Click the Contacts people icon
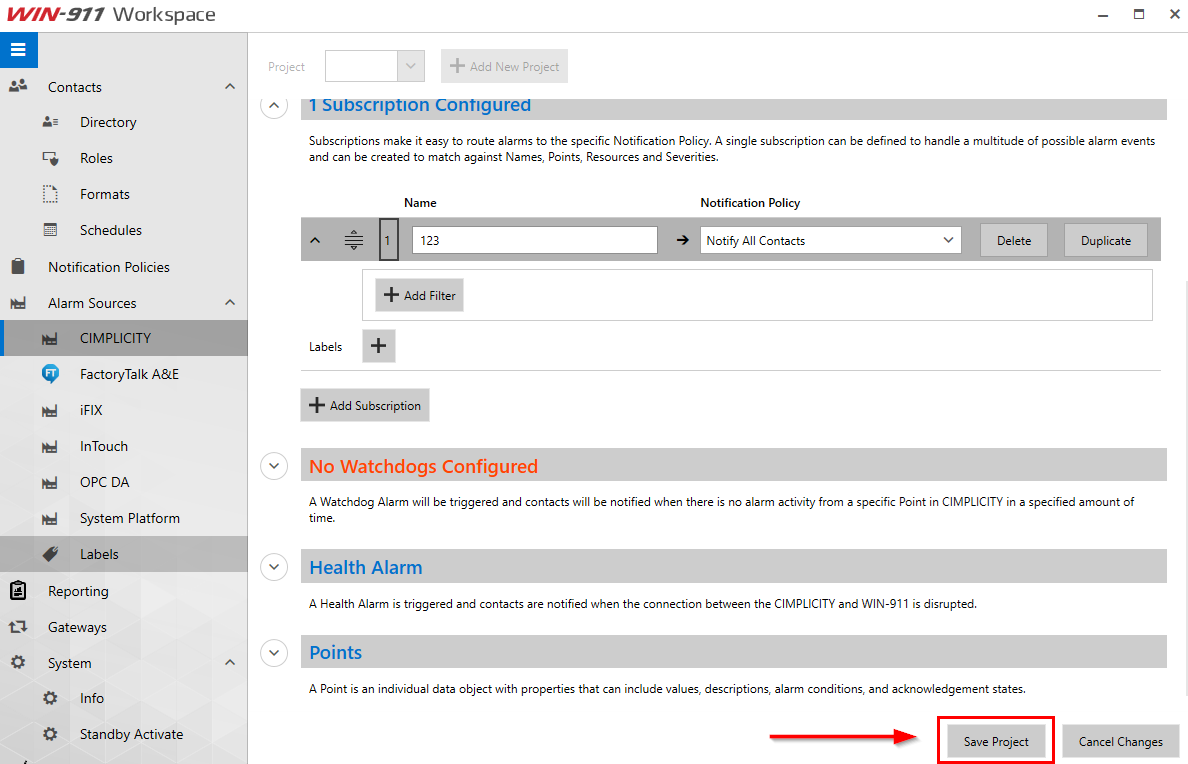This screenshot has height=764, width=1188. [x=18, y=86]
